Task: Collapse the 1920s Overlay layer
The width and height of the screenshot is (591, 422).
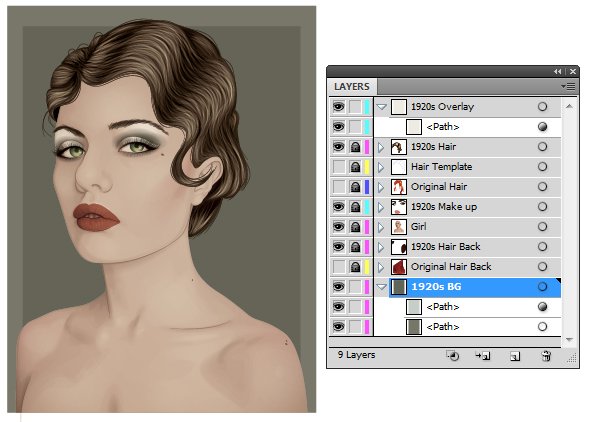Action: pos(381,107)
